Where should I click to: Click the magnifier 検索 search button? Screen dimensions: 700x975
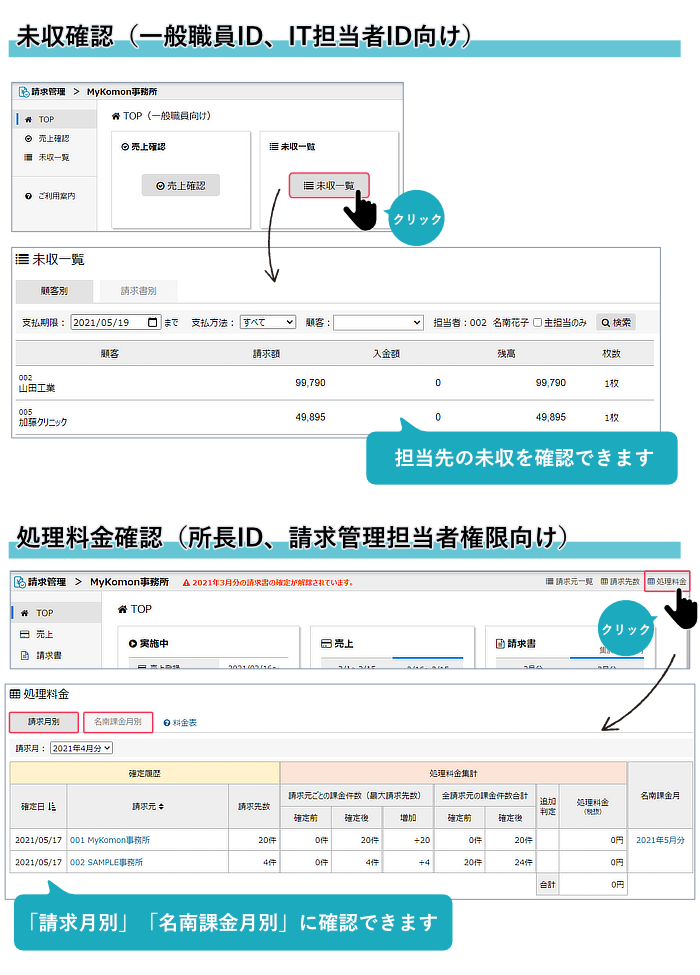pyautogui.click(x=615, y=322)
